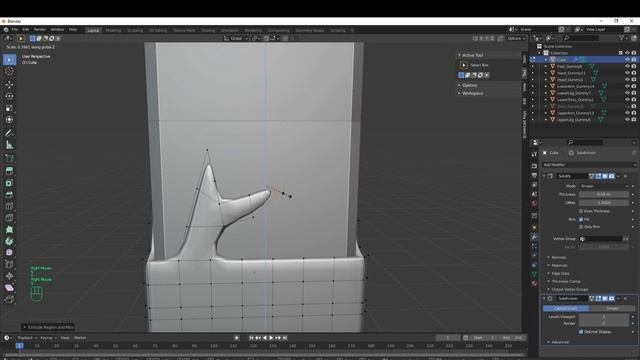Disable render for LowerArm_Dummy camera icon
Screen dimensions: 640x360
(x=634, y=86)
